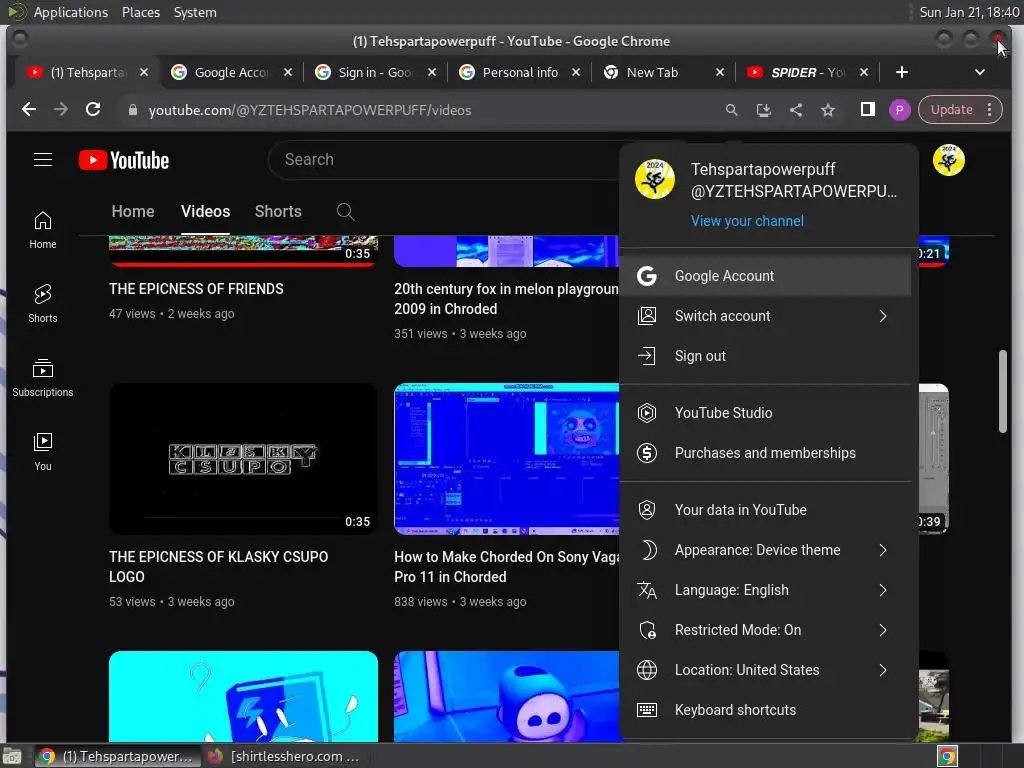The height and width of the screenshot is (768, 1024).
Task: Share this page from the address bar
Action: [795, 110]
